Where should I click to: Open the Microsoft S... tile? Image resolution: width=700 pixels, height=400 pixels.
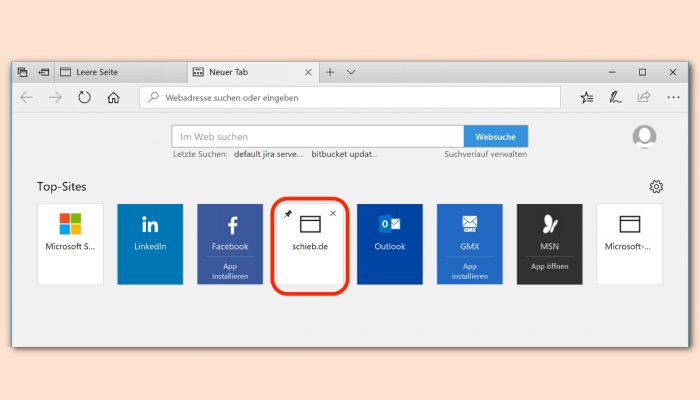tap(71, 244)
